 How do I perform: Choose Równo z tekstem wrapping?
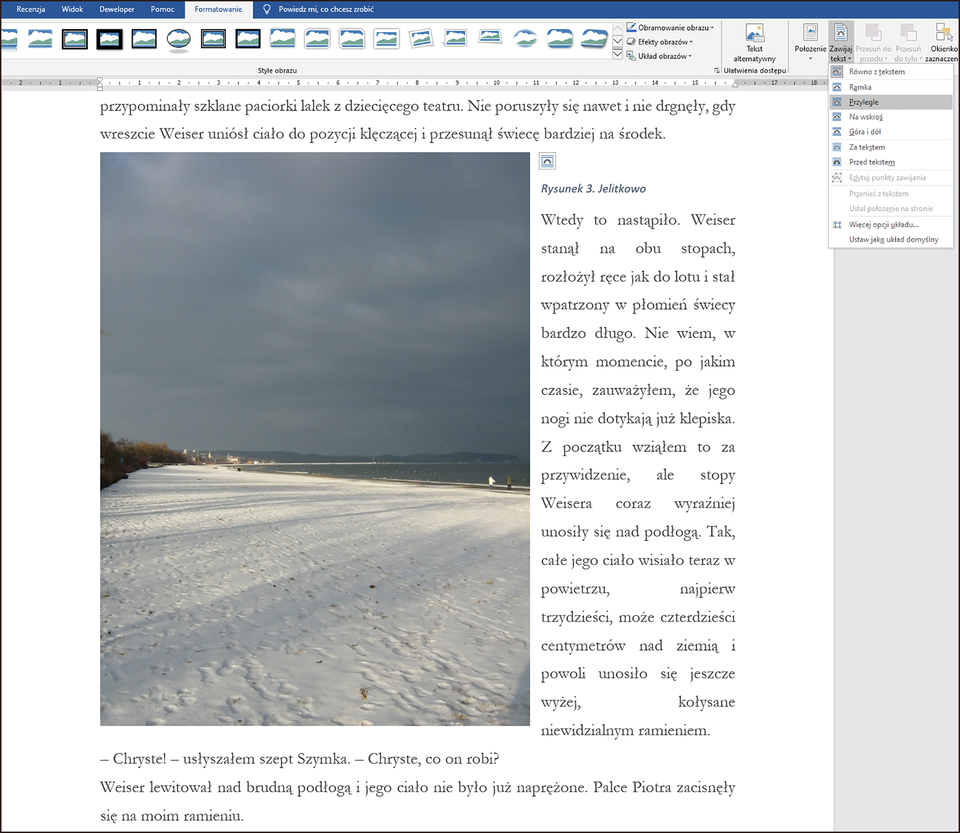pyautogui.click(x=876, y=72)
